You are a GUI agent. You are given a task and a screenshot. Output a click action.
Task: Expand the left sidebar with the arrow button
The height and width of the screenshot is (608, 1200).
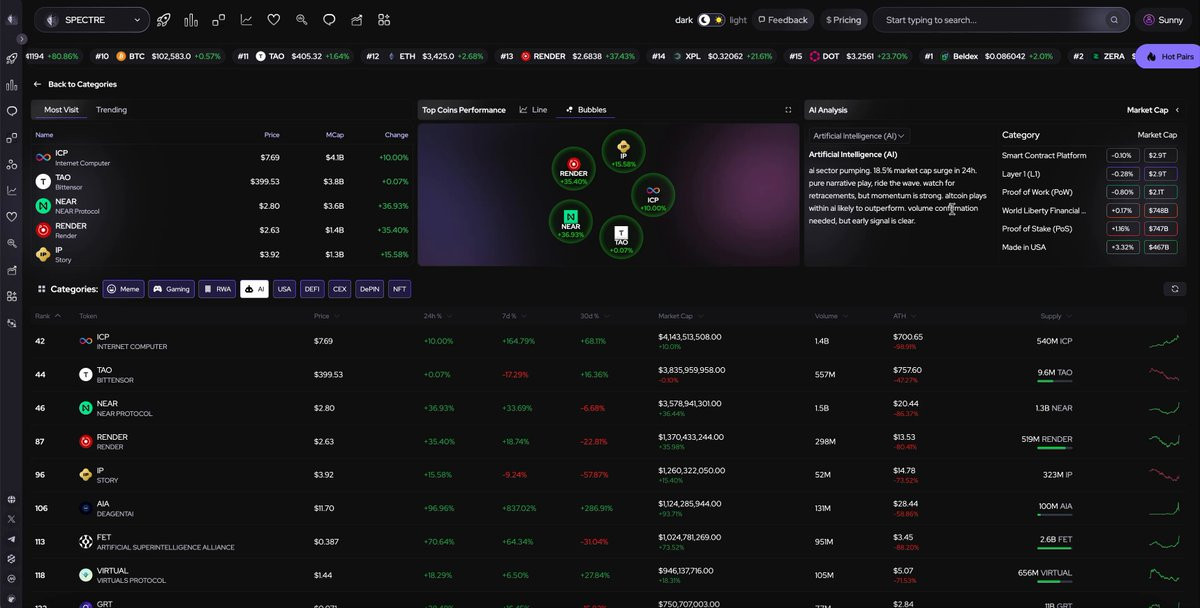pyautogui.click(x=22, y=39)
